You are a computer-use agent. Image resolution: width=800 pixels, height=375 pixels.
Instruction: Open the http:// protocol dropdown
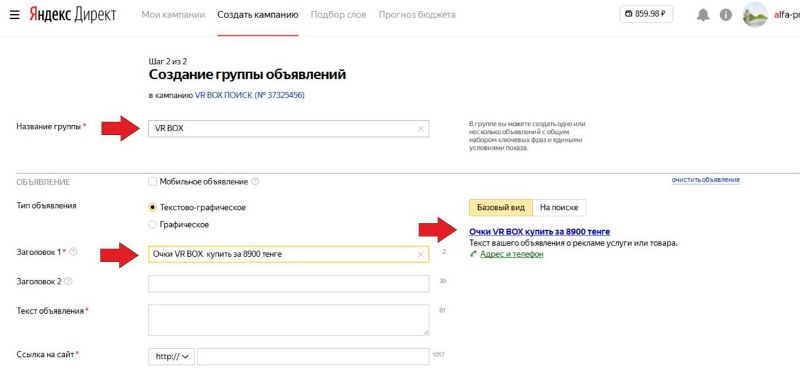point(171,357)
